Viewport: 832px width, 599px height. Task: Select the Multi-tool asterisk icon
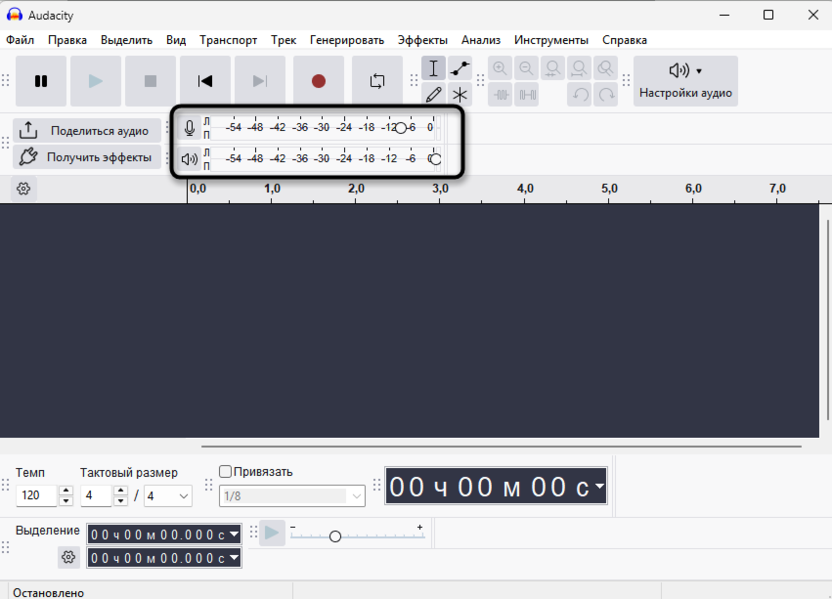click(x=460, y=95)
